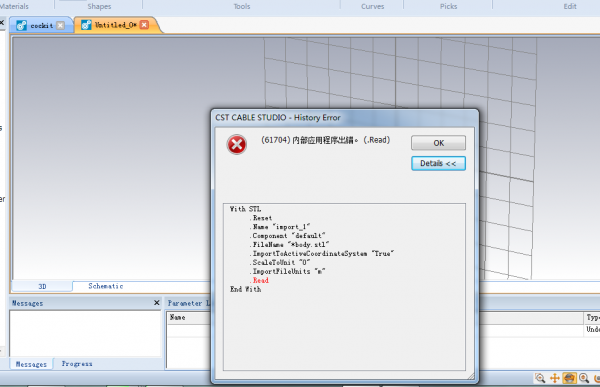The width and height of the screenshot is (600, 387).
Task: Collapse the error details with Details <<
Action: [438, 163]
